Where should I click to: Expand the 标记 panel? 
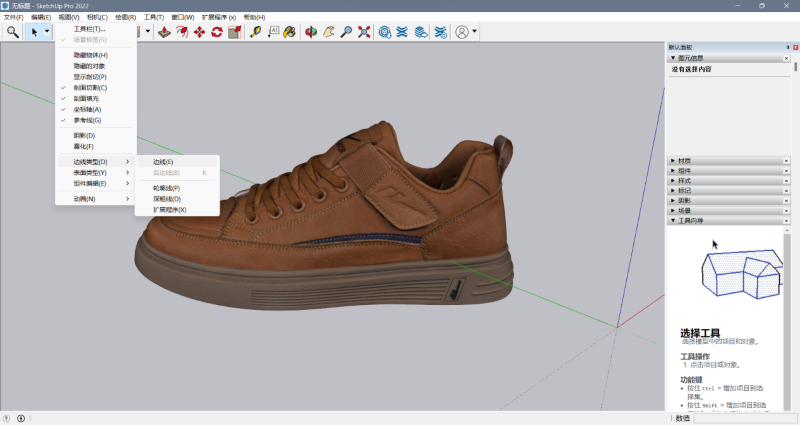[673, 190]
